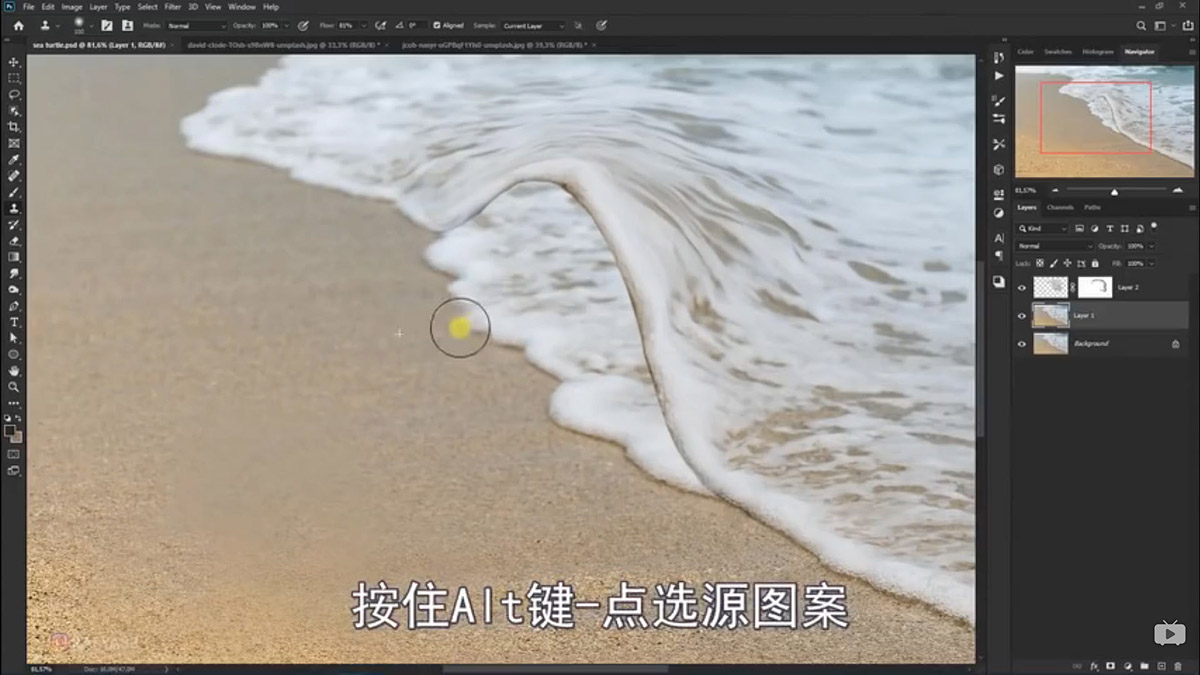Screen dimensions: 1200x675
Task: Hide the Layer 2 visibility eye
Action: click(x=1021, y=287)
